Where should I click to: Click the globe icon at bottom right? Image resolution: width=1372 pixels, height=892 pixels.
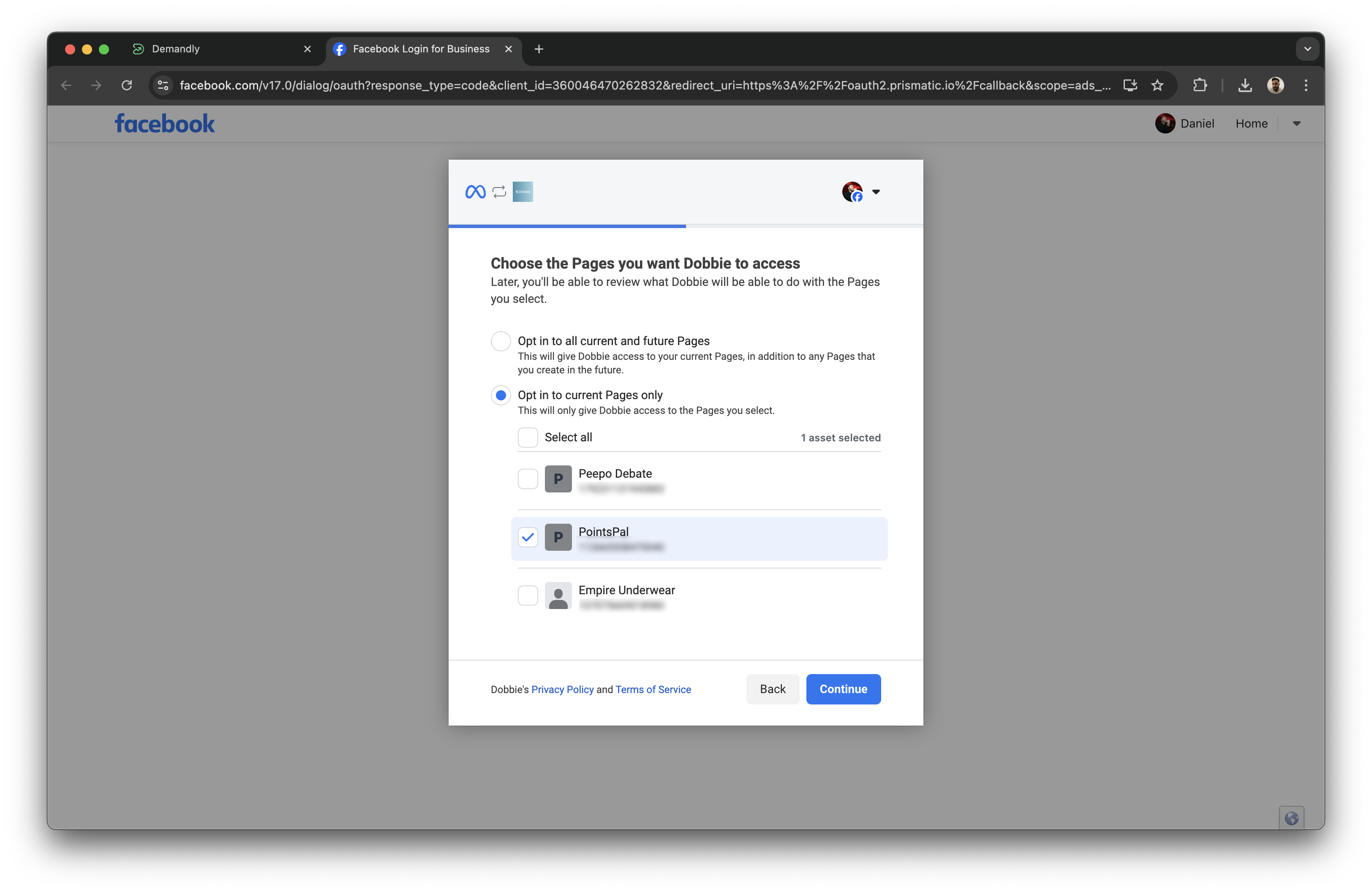coord(1293,818)
